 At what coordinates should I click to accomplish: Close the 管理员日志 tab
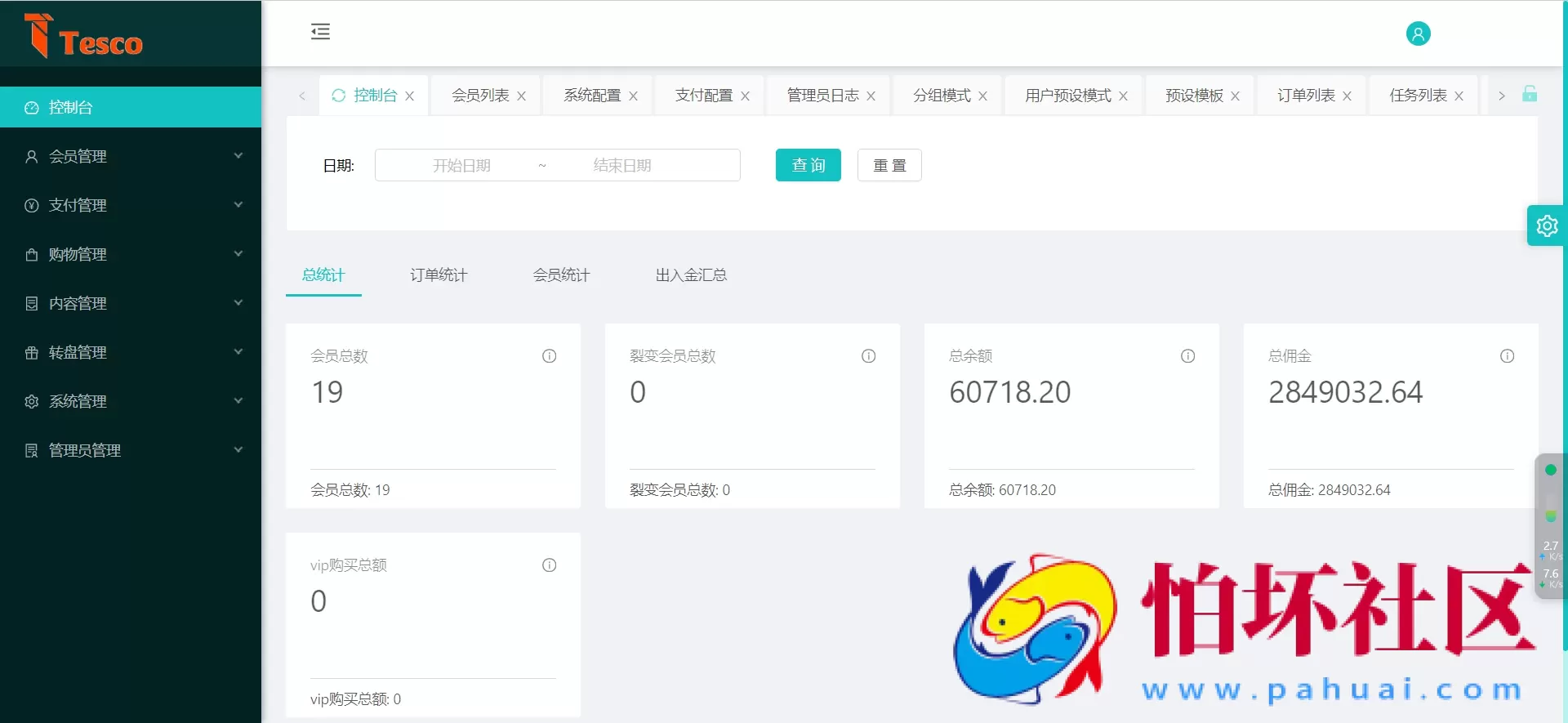pyautogui.click(x=871, y=96)
